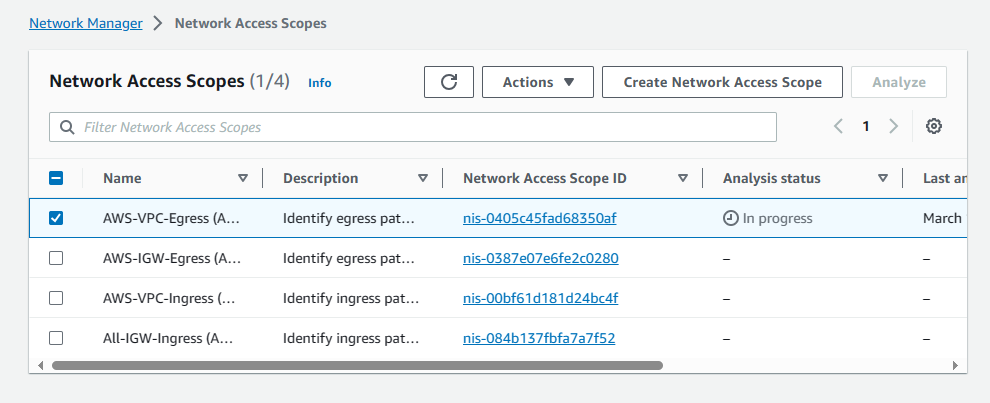The image size is (990, 403).
Task: Focus the Filter Network Access Scopes field
Action: pos(420,128)
